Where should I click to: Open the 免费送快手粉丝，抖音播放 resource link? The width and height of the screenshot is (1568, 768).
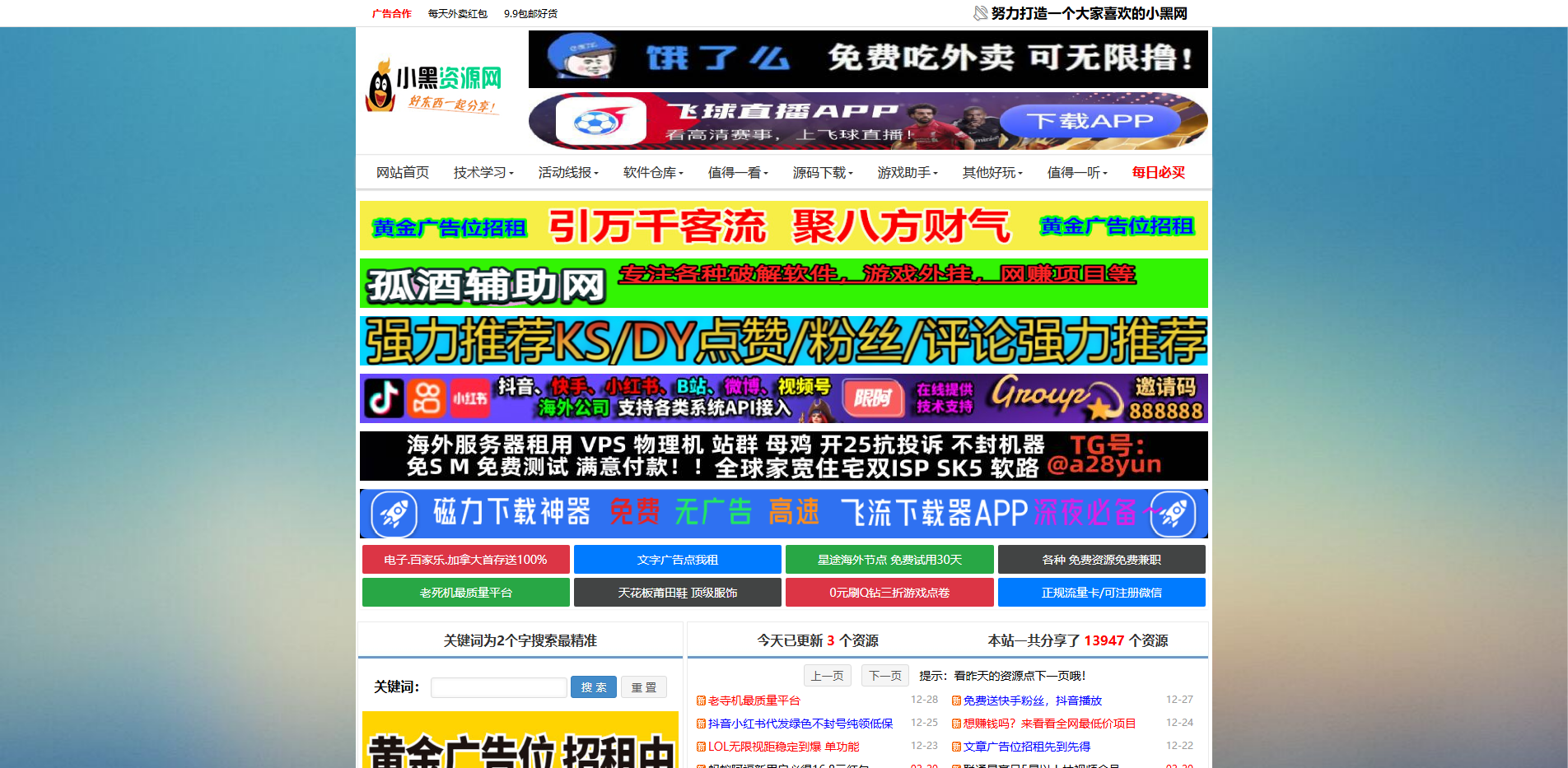1032,701
